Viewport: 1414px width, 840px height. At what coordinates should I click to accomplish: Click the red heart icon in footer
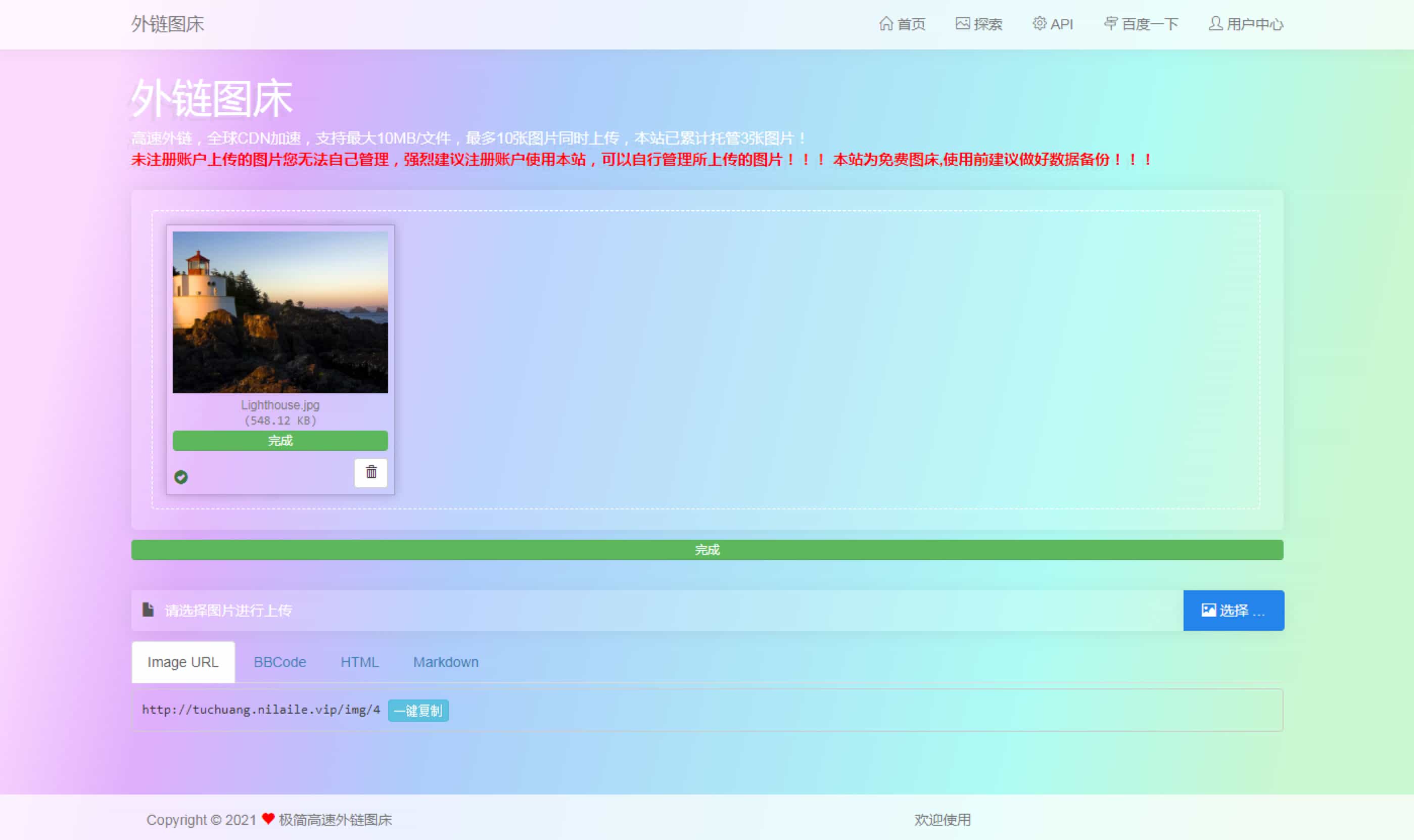click(268, 818)
